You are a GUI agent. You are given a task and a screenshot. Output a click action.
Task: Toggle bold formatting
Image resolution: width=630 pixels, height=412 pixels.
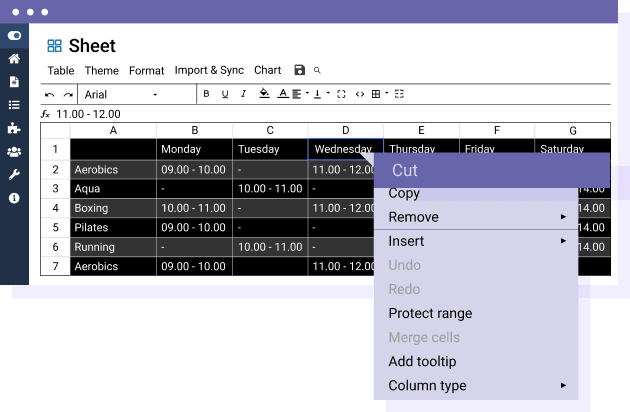(206, 95)
